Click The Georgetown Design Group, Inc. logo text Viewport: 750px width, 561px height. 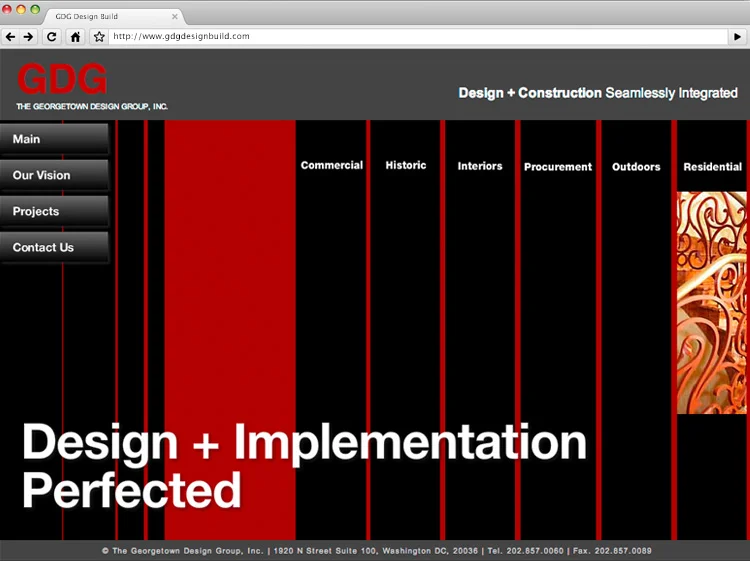coord(92,106)
